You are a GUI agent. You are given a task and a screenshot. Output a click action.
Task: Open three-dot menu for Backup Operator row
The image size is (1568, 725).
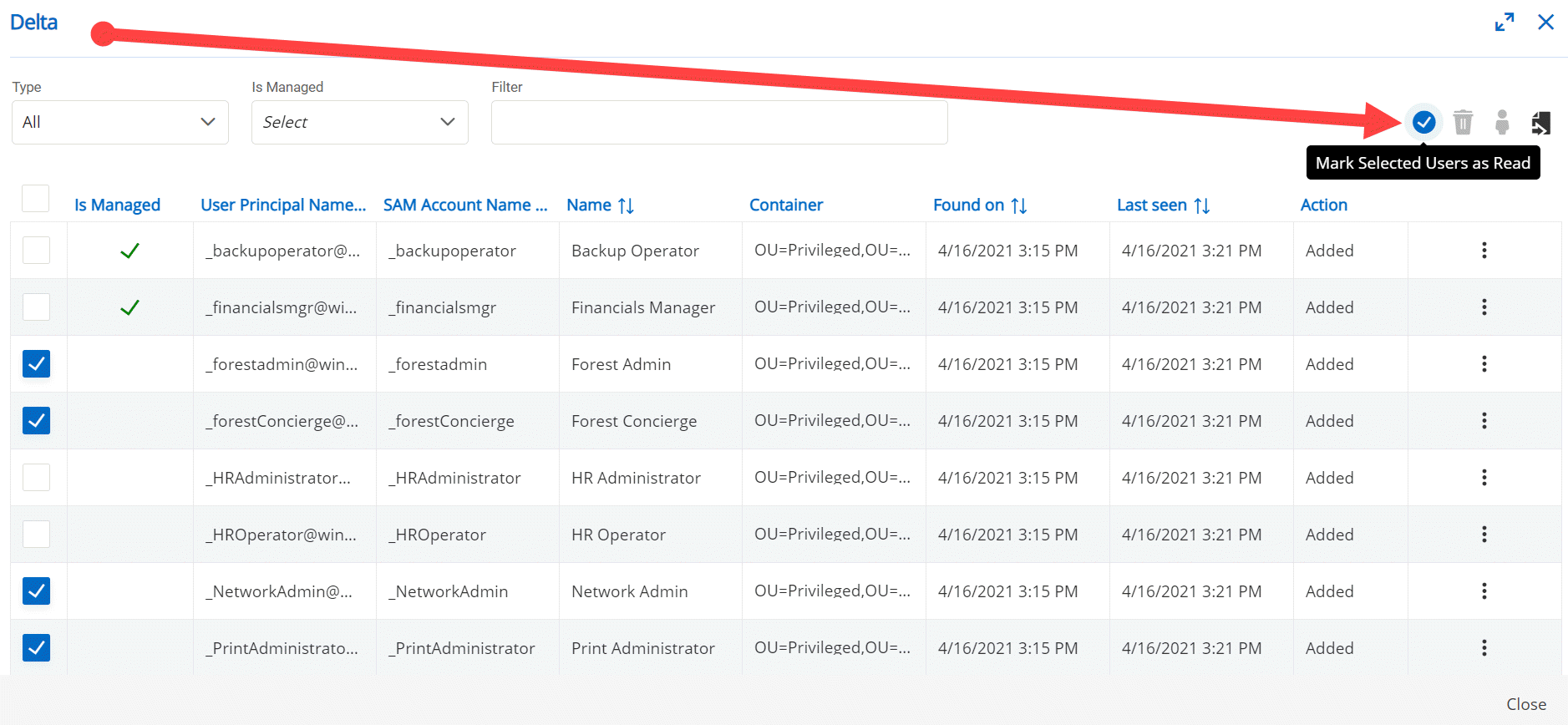click(x=1484, y=251)
